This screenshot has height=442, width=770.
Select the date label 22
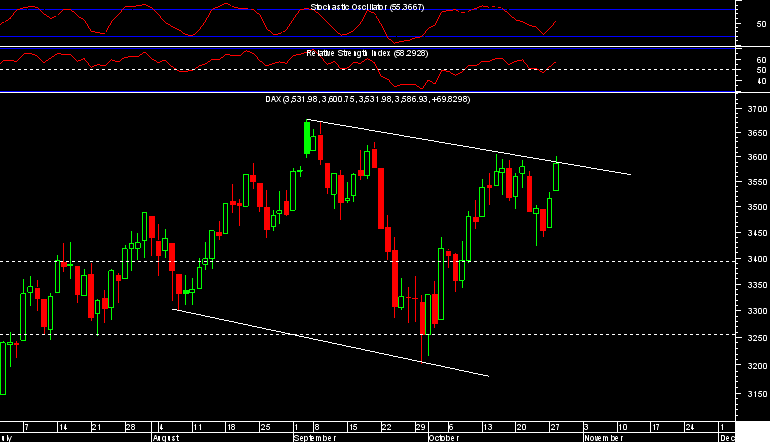point(386,427)
